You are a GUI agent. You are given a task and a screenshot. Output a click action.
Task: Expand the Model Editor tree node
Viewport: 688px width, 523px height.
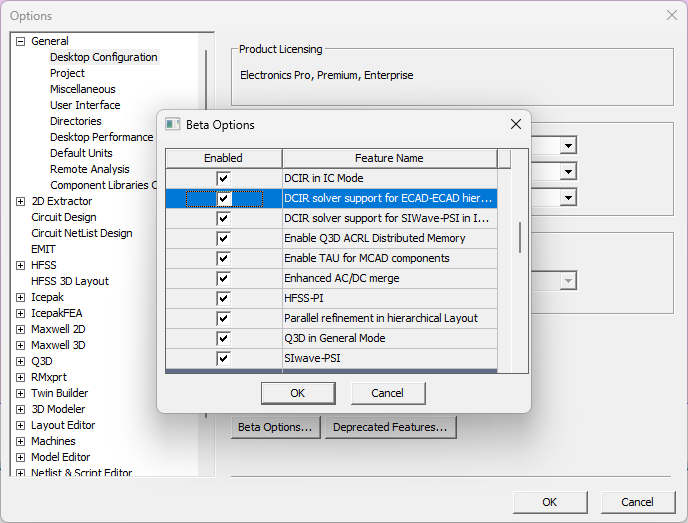(x=20, y=458)
